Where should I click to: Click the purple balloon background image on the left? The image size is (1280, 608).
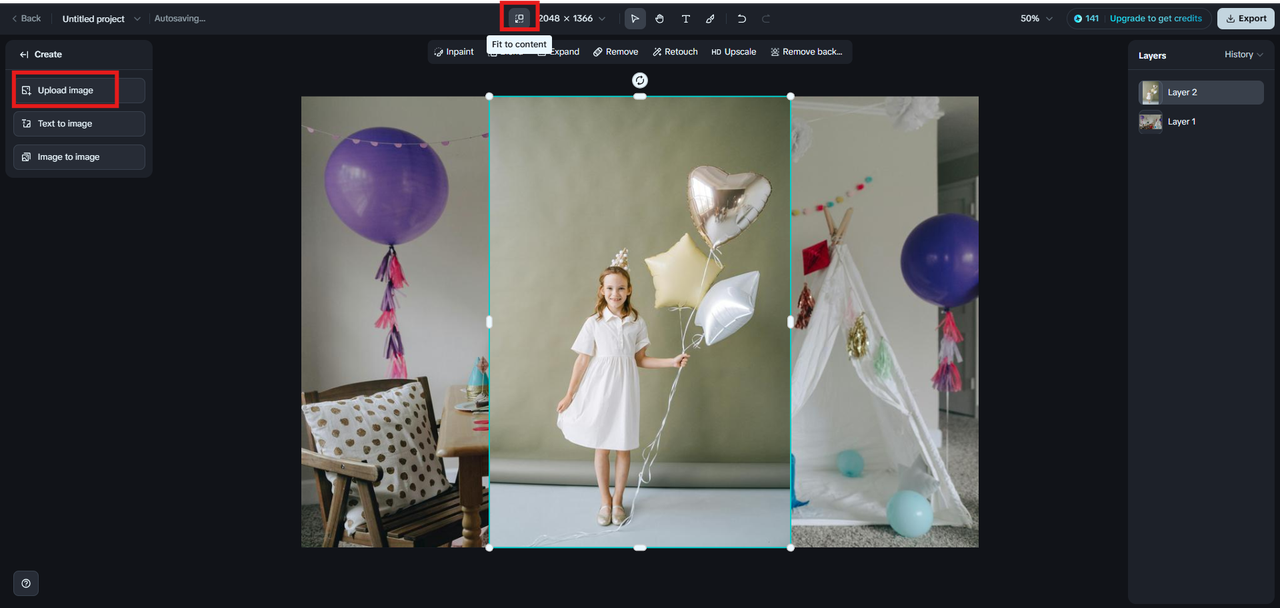coord(395,322)
